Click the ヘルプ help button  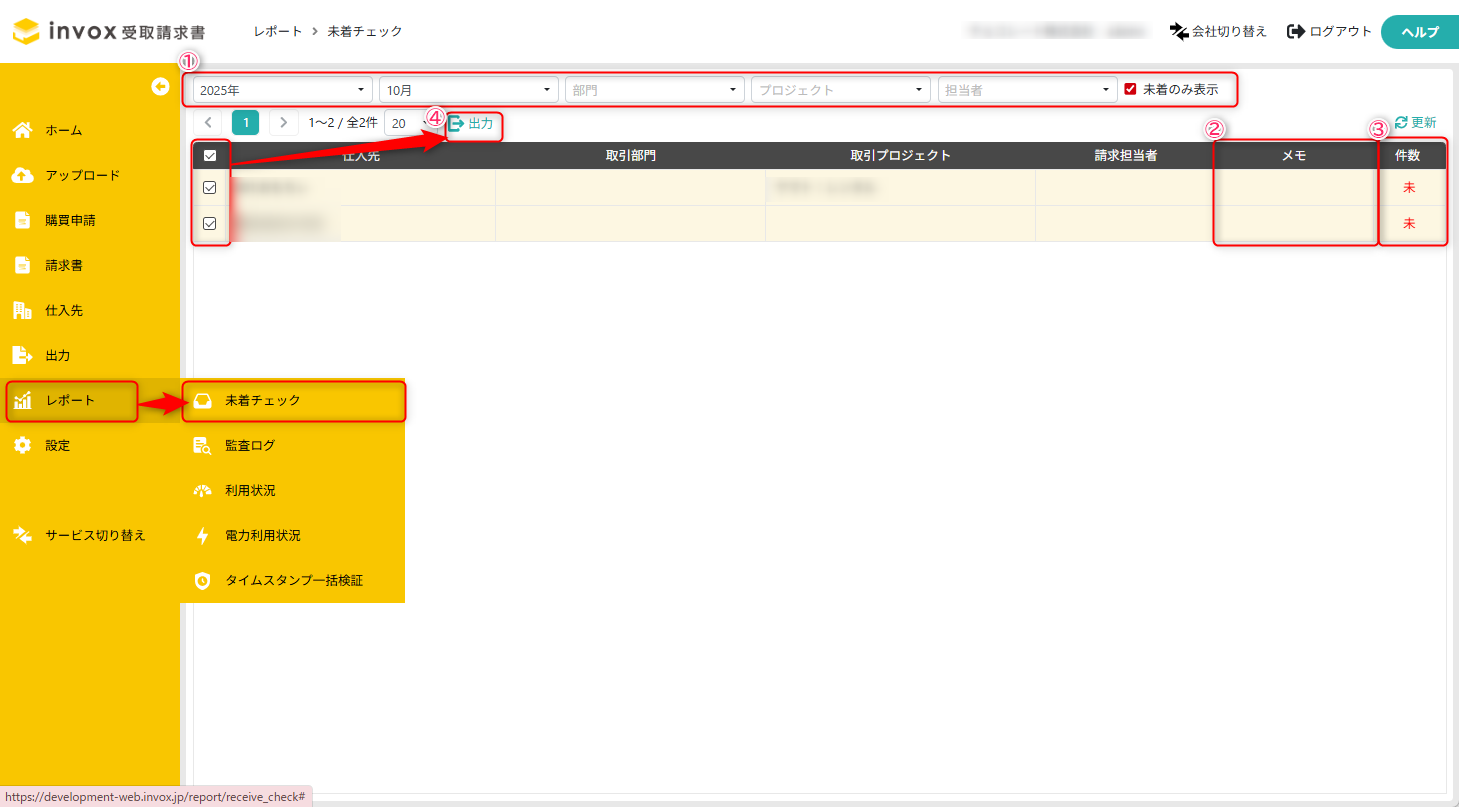[1419, 32]
